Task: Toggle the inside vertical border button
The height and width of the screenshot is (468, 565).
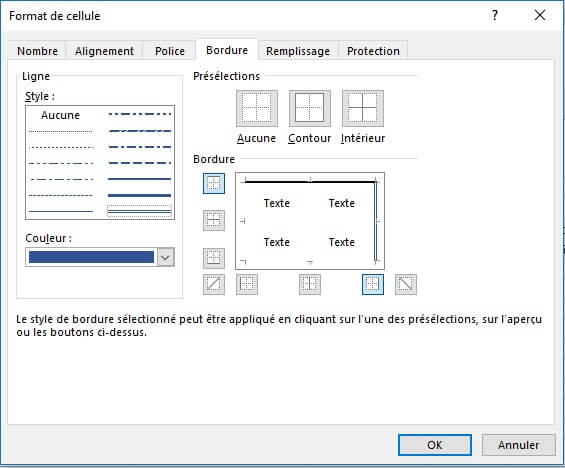Action: pyautogui.click(x=310, y=284)
